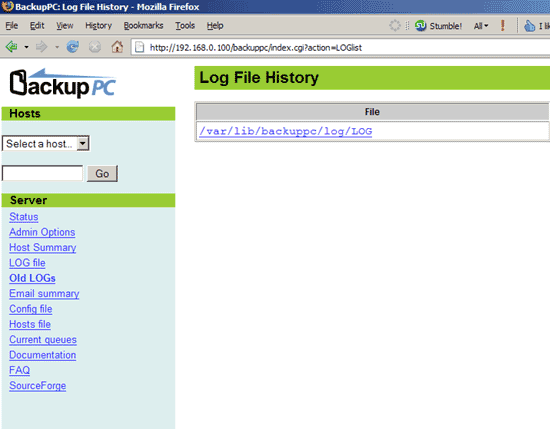Open the Edit menu
550x429 pixels.
point(37,26)
